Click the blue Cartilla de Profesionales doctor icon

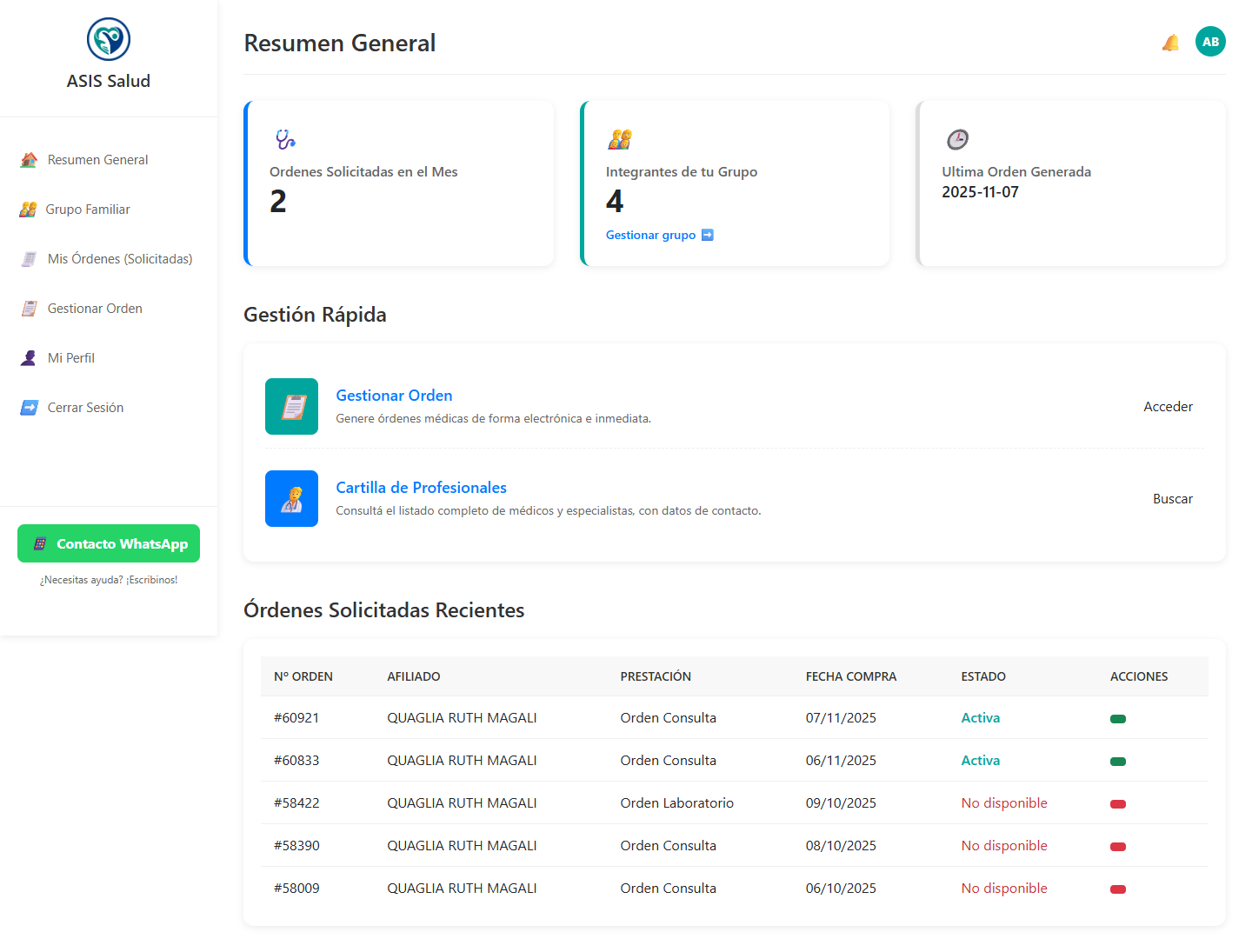(x=291, y=498)
